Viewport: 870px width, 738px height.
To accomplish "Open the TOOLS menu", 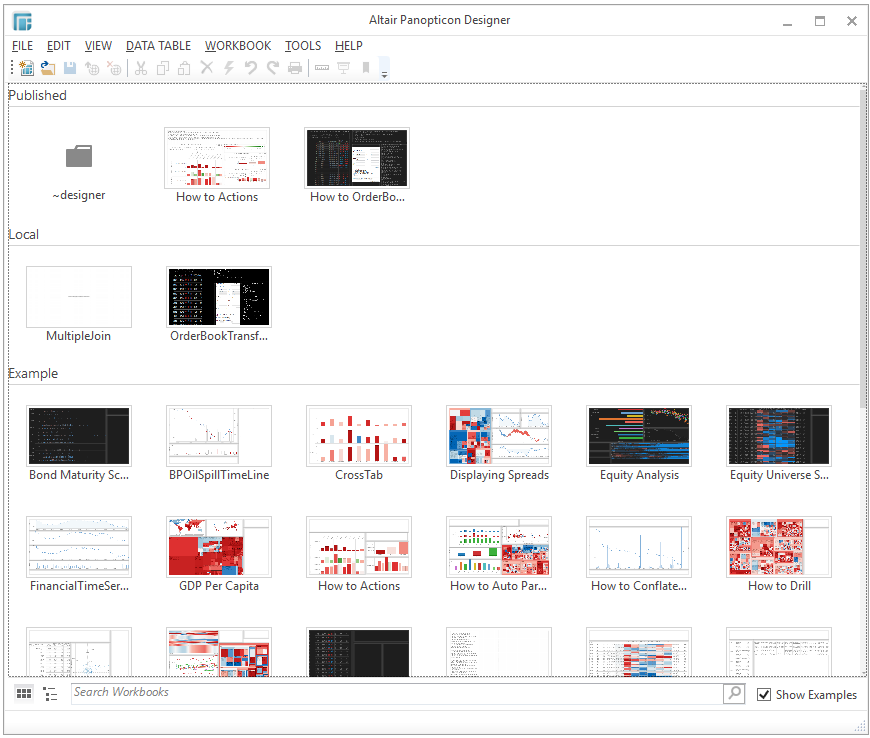I will [x=303, y=45].
